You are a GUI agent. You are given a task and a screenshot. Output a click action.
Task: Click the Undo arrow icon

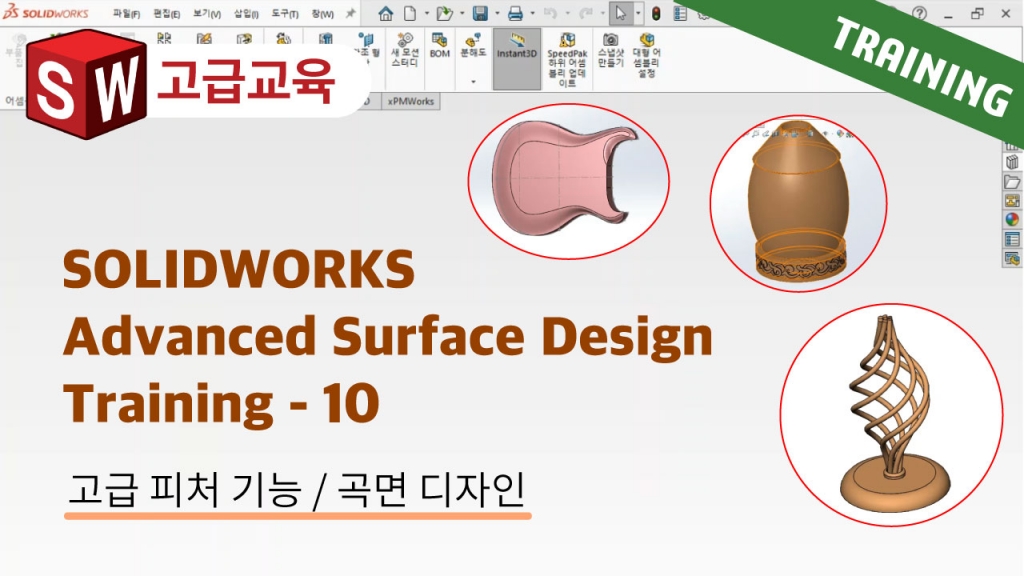(x=550, y=13)
